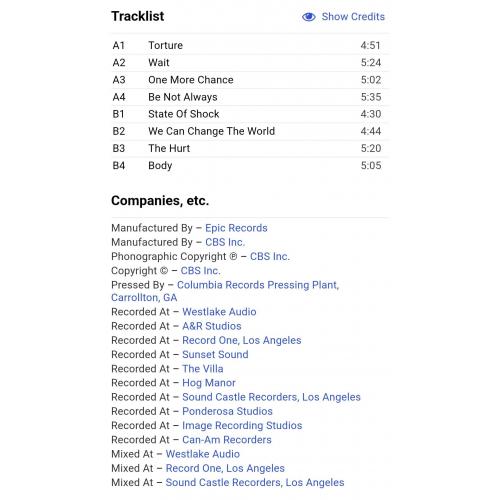
Task: Visit the Sunset Sound studio link
Action: coord(215,354)
